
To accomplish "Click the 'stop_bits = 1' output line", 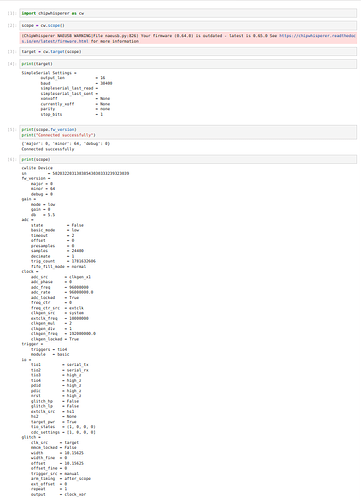I will (72, 114).
